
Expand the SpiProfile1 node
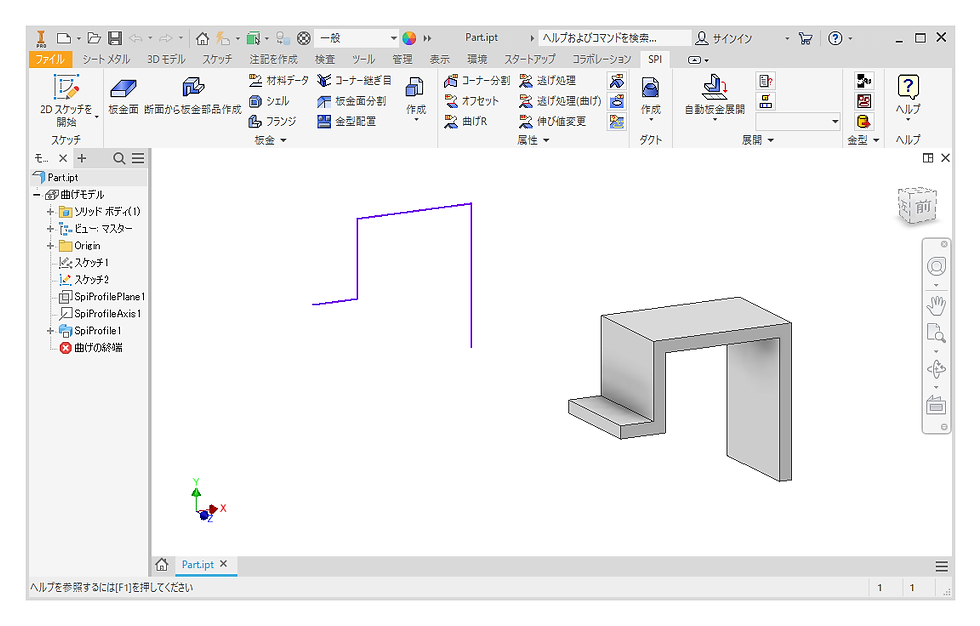pyautogui.click(x=50, y=330)
